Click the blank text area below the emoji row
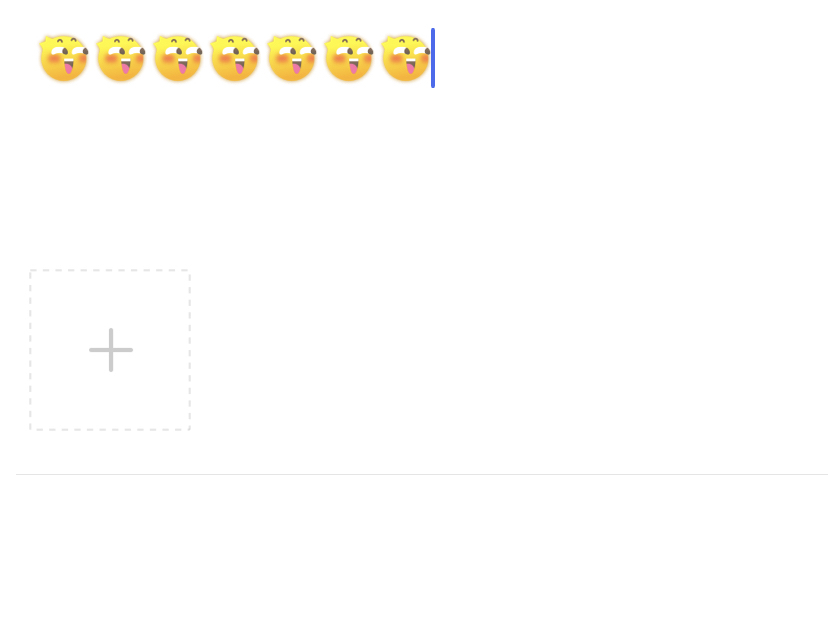Image resolution: width=828 pixels, height=636 pixels. (x=422, y=174)
